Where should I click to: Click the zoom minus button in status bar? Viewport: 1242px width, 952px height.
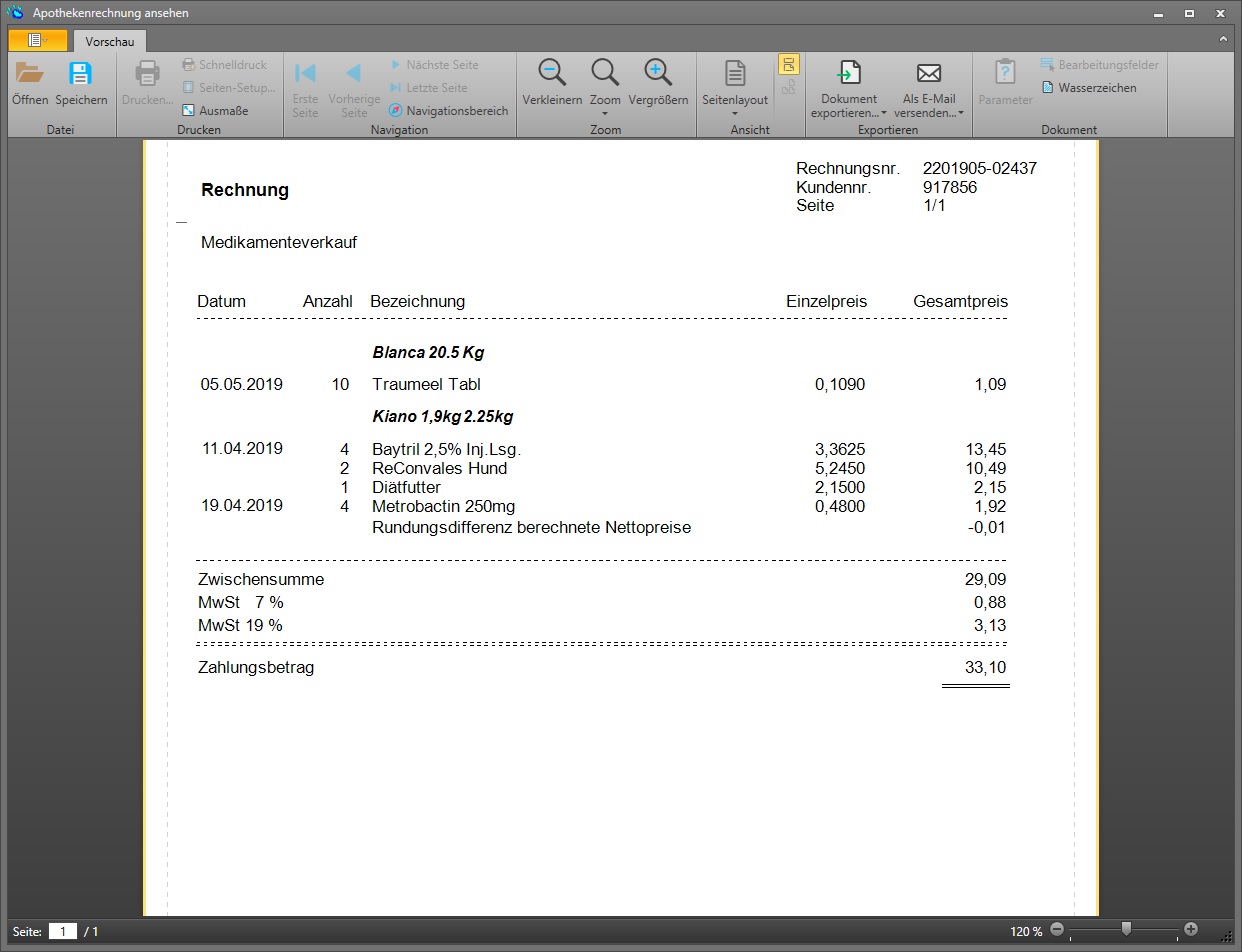tap(1058, 931)
